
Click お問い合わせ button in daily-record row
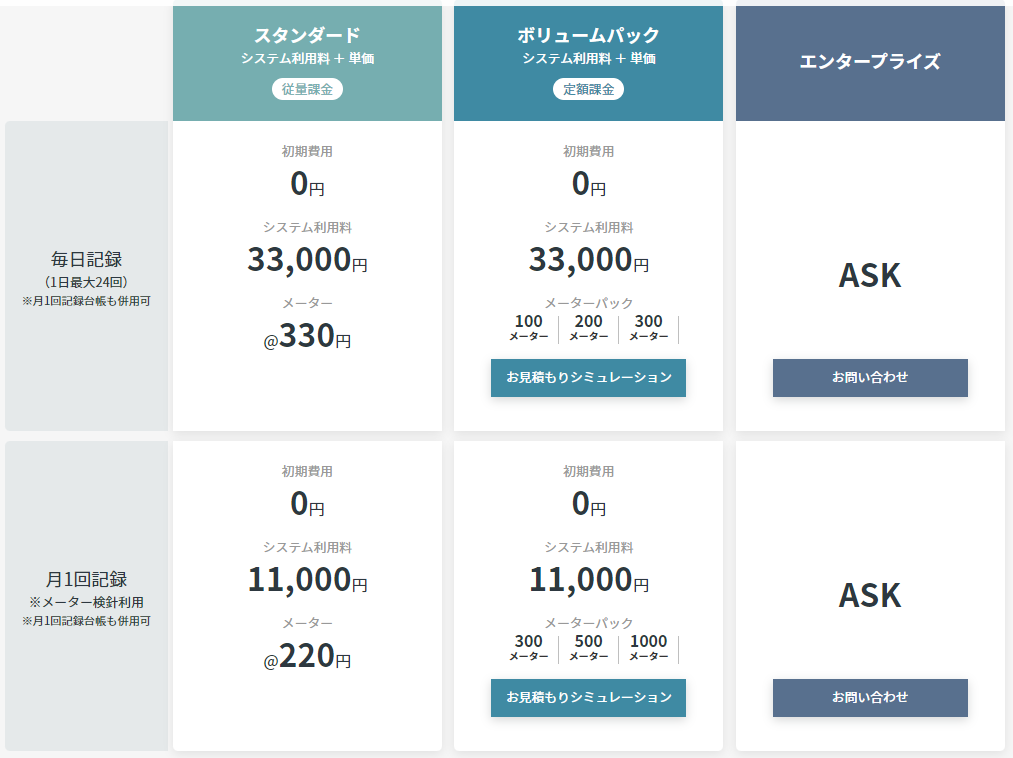point(870,378)
